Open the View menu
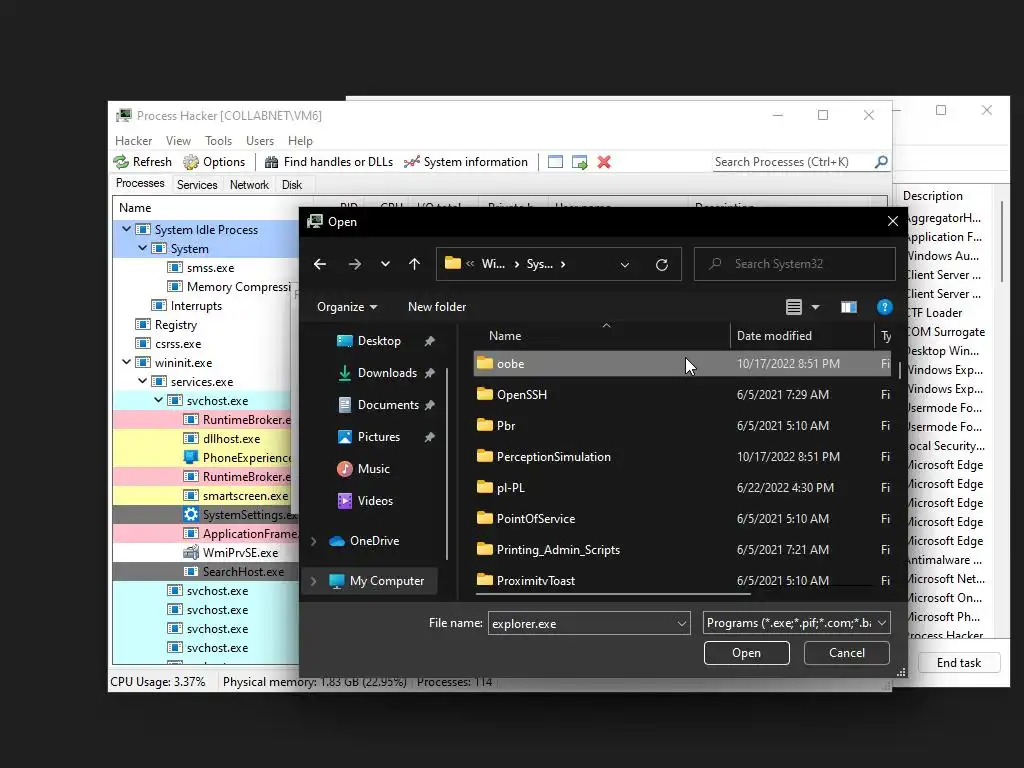This screenshot has height=768, width=1024. click(178, 141)
